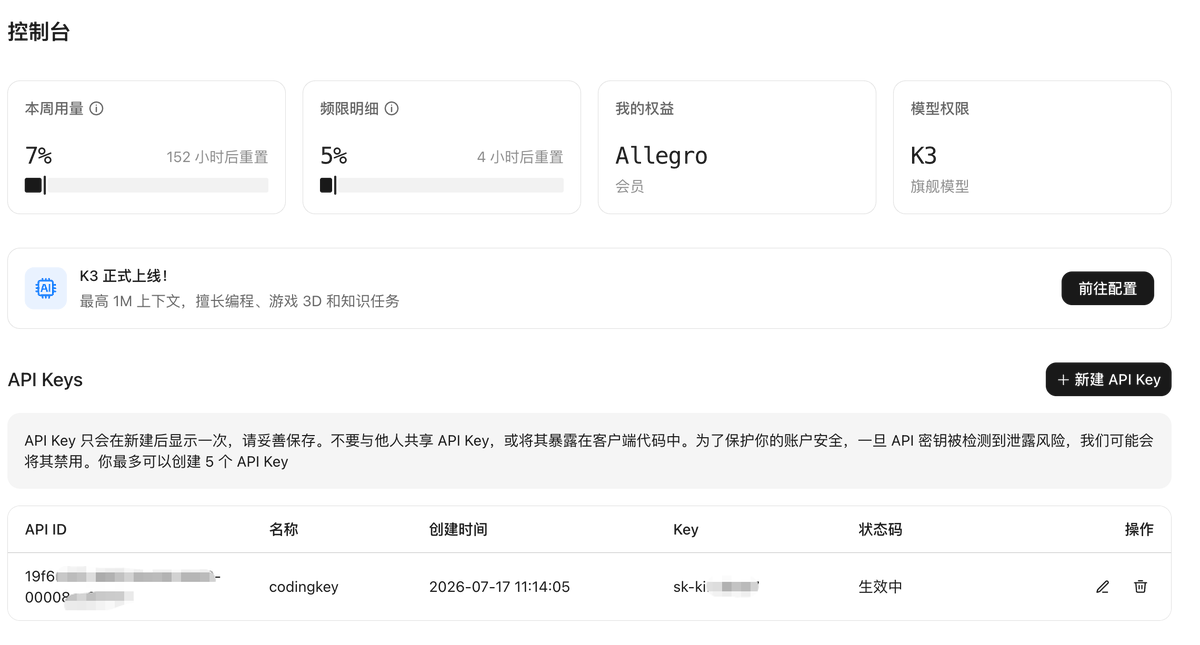Click the info icon beside 频限明细
1200x645 pixels.
392,108
